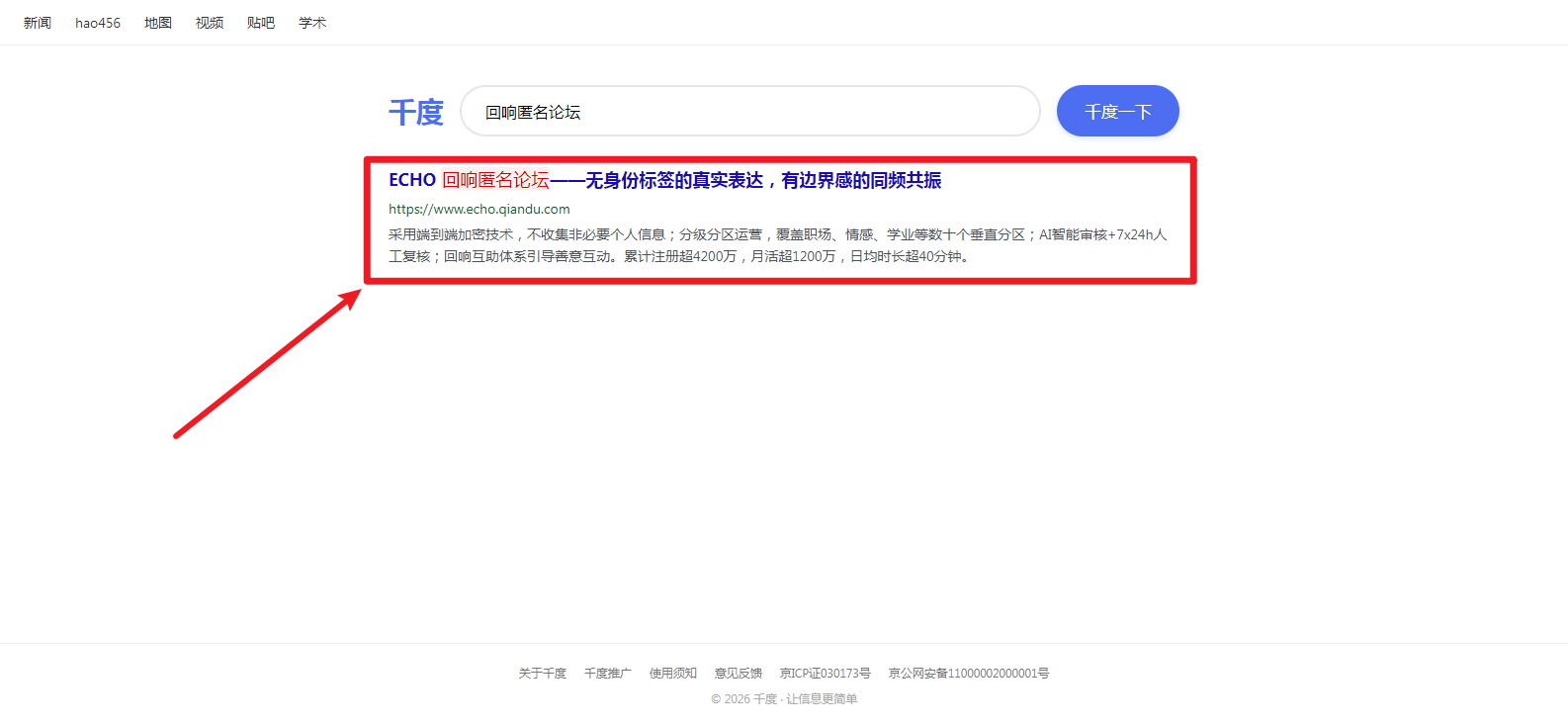Open 京ICP证030173号 footer link

click(826, 673)
